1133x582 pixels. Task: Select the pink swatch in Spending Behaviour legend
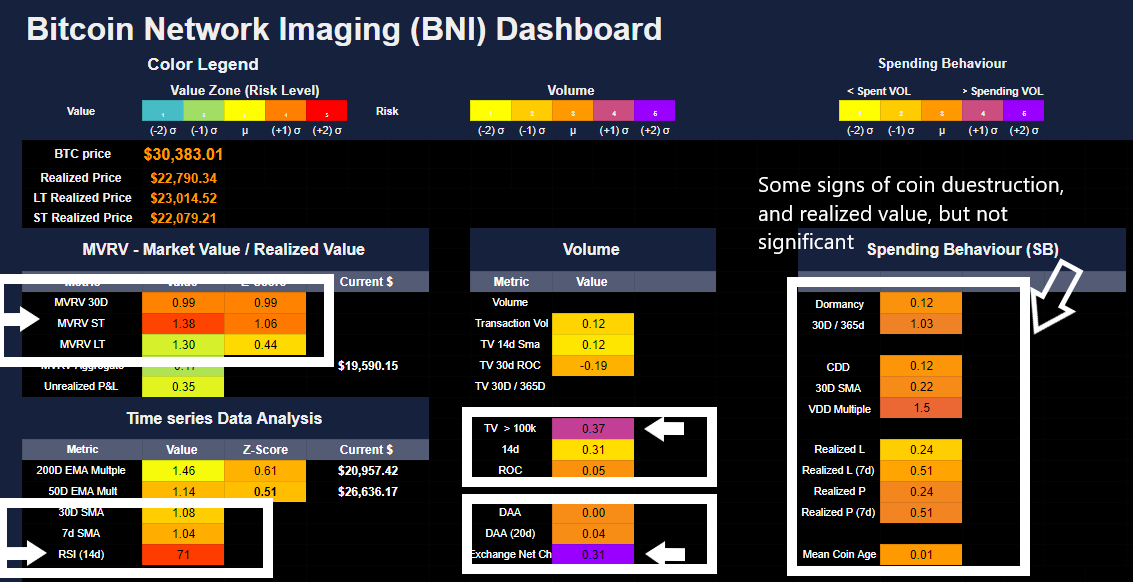click(x=982, y=111)
